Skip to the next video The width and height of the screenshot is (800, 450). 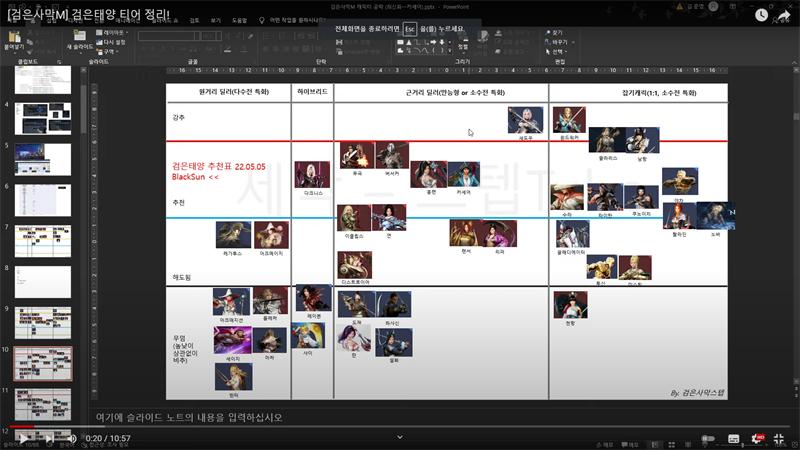point(47,438)
